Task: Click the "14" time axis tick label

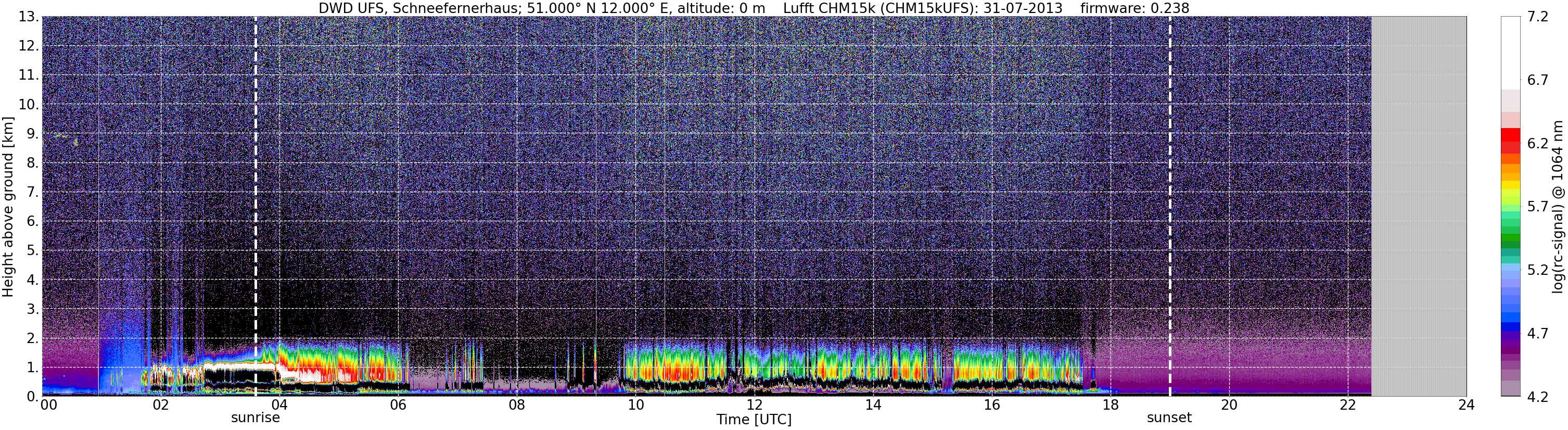Action: coord(873,405)
